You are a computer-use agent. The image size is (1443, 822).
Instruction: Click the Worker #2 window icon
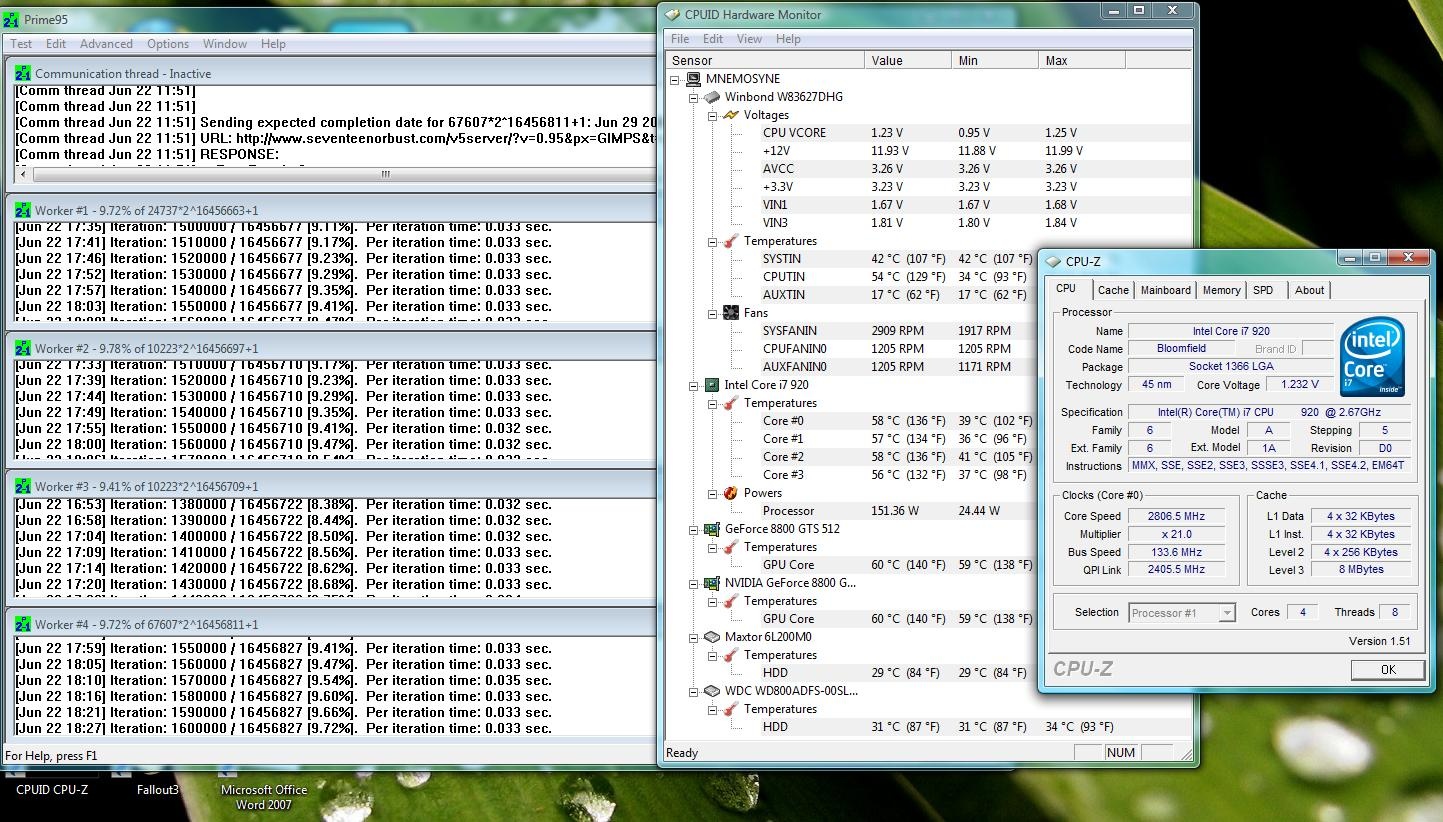(x=23, y=348)
